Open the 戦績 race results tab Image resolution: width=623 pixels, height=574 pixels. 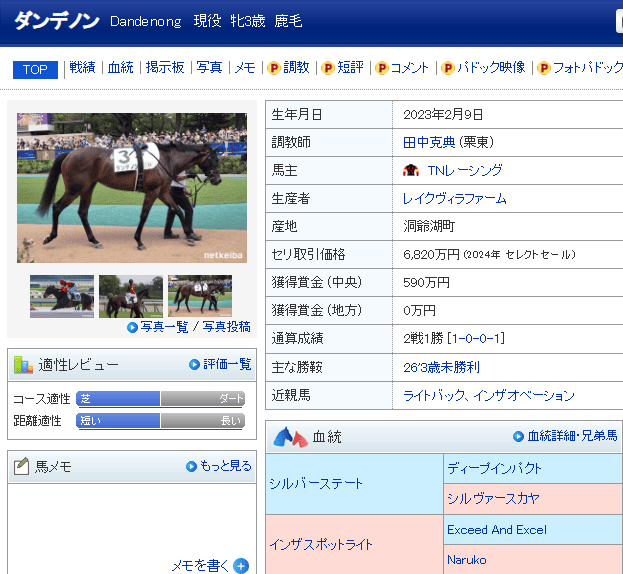(82, 68)
